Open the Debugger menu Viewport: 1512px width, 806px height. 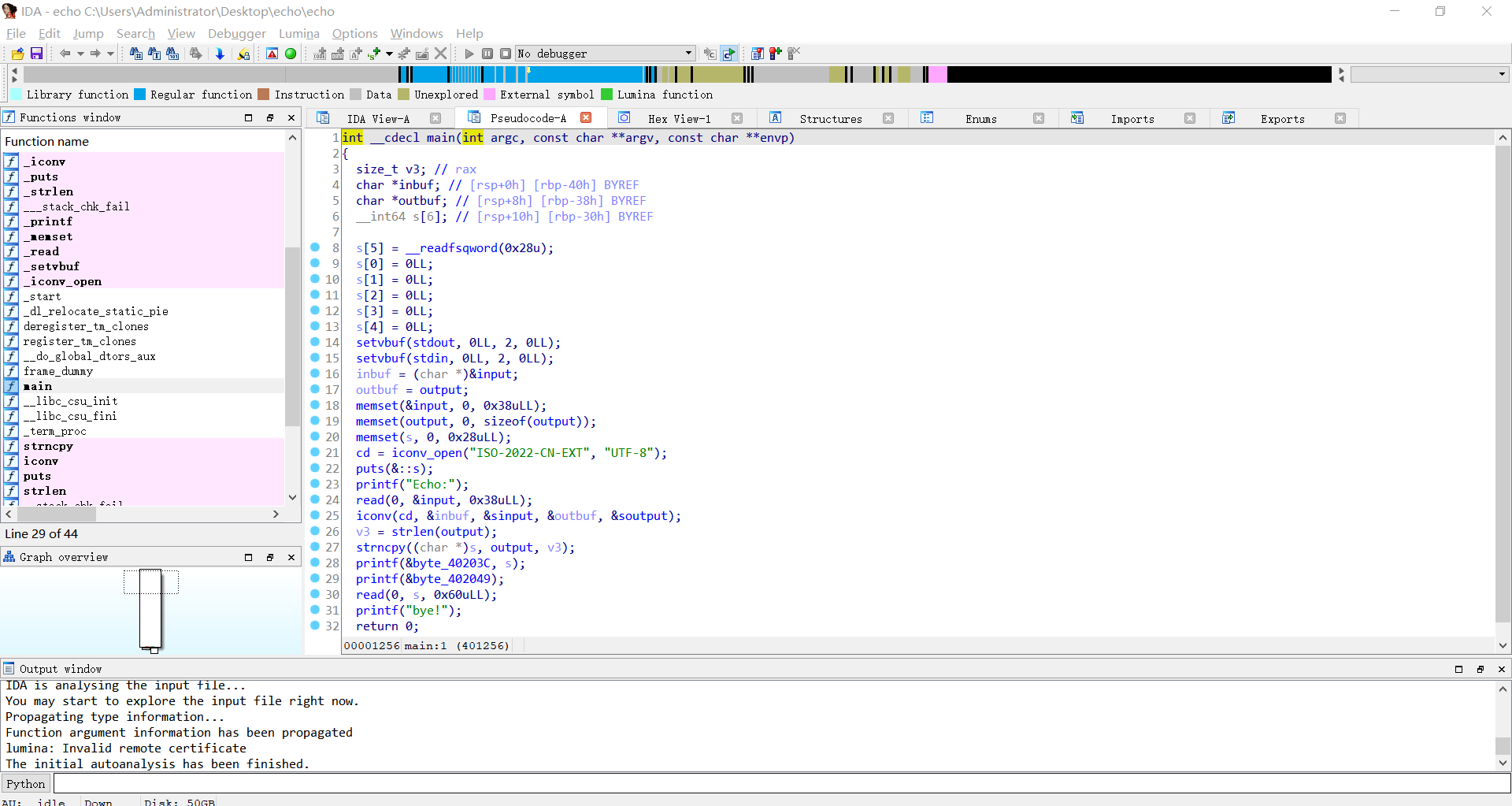pyautogui.click(x=236, y=33)
